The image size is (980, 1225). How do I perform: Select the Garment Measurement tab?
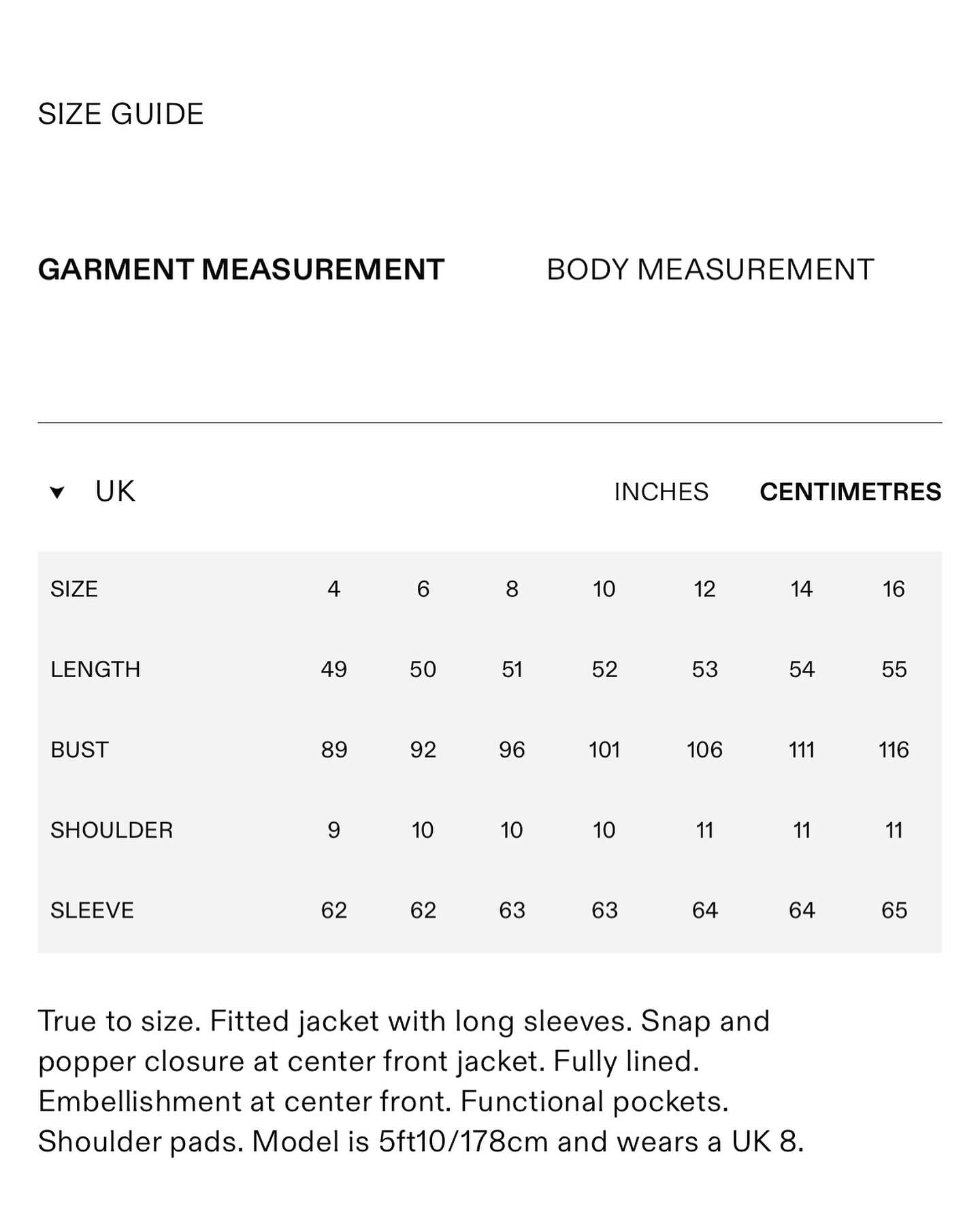(241, 269)
